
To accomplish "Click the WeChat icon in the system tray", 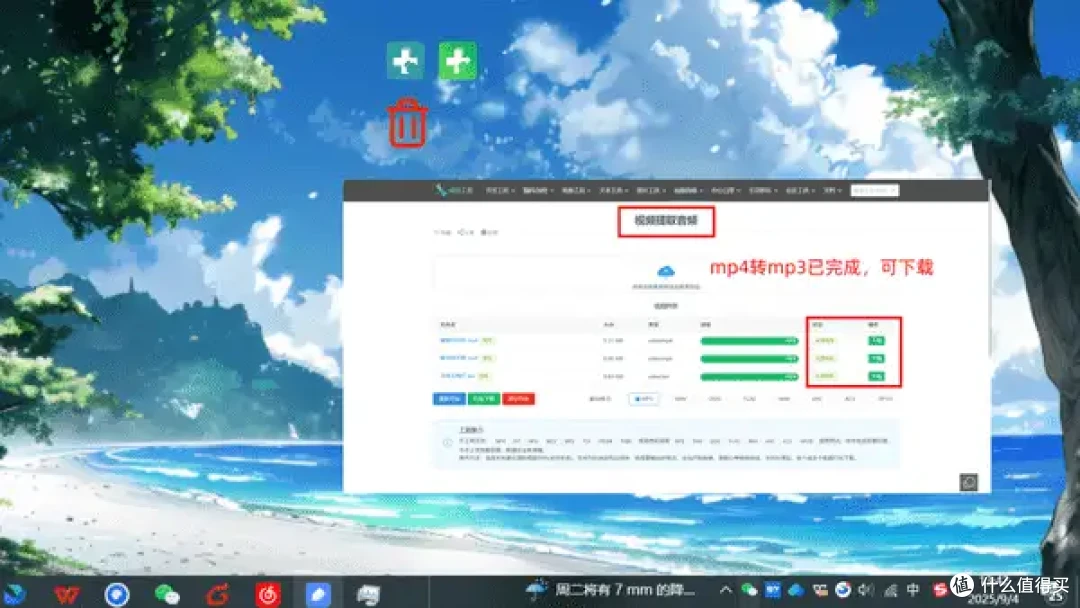I will point(749,589).
